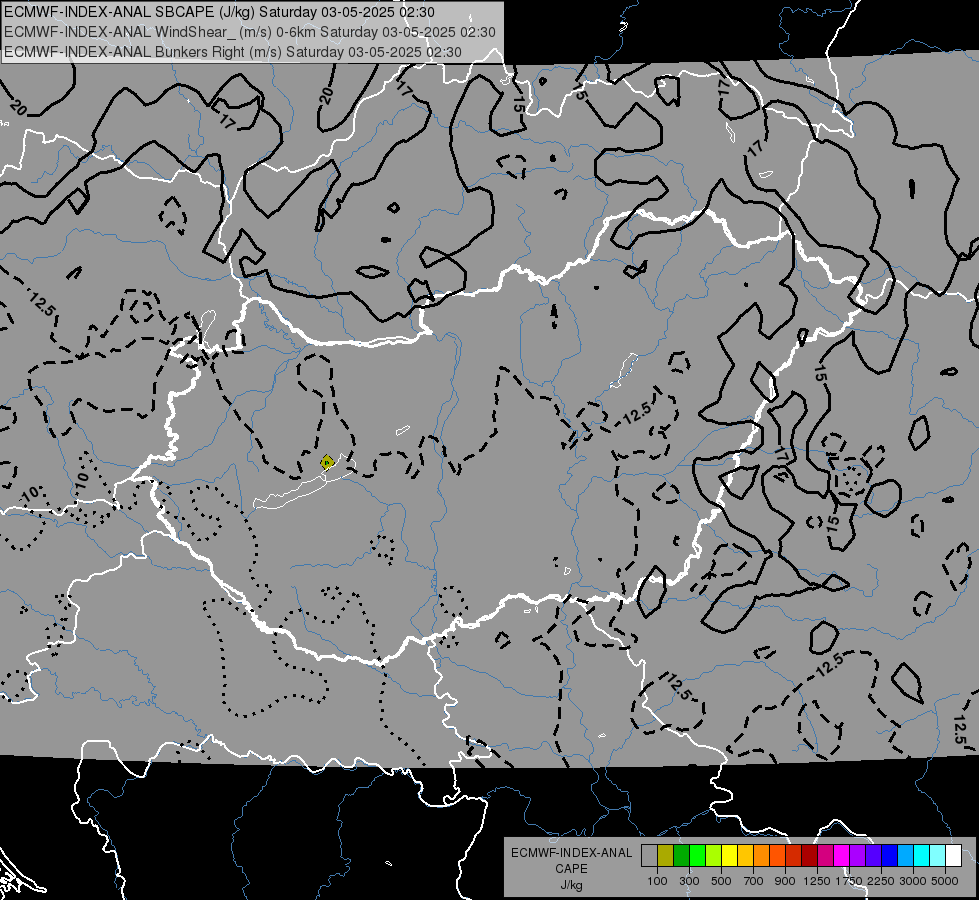
Task: Click the 100 legend value
Action: point(657,881)
